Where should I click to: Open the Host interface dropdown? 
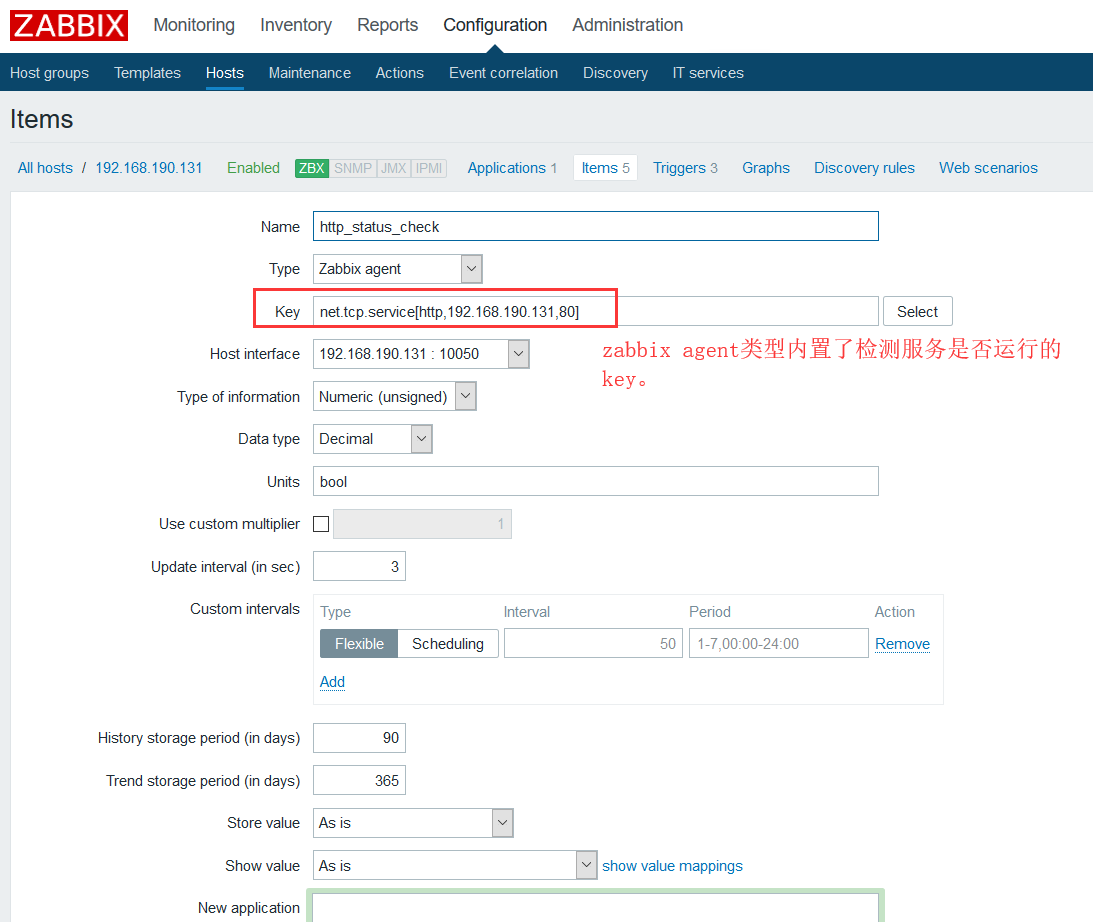point(421,354)
